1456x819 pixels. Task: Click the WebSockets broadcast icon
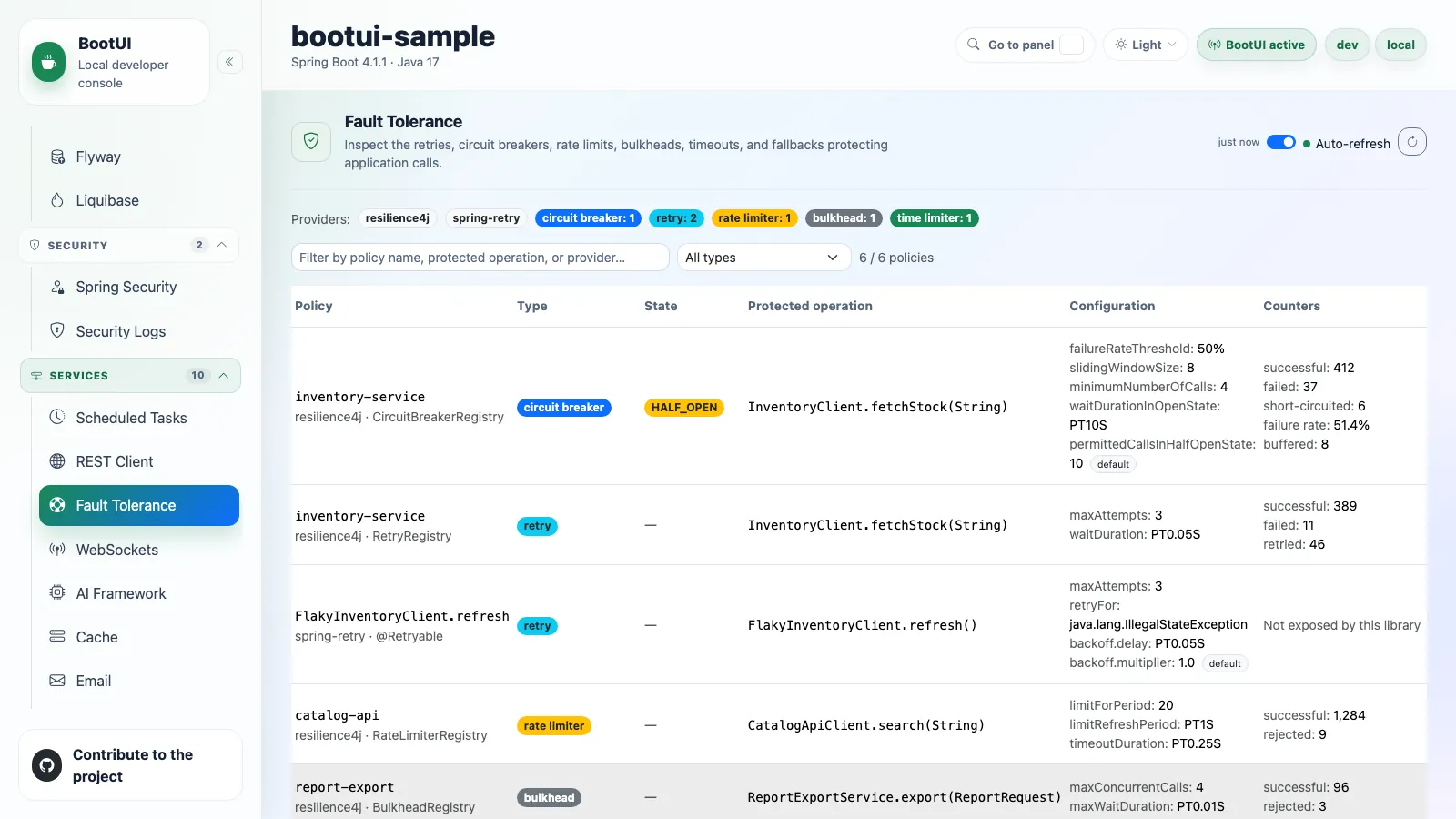click(57, 550)
